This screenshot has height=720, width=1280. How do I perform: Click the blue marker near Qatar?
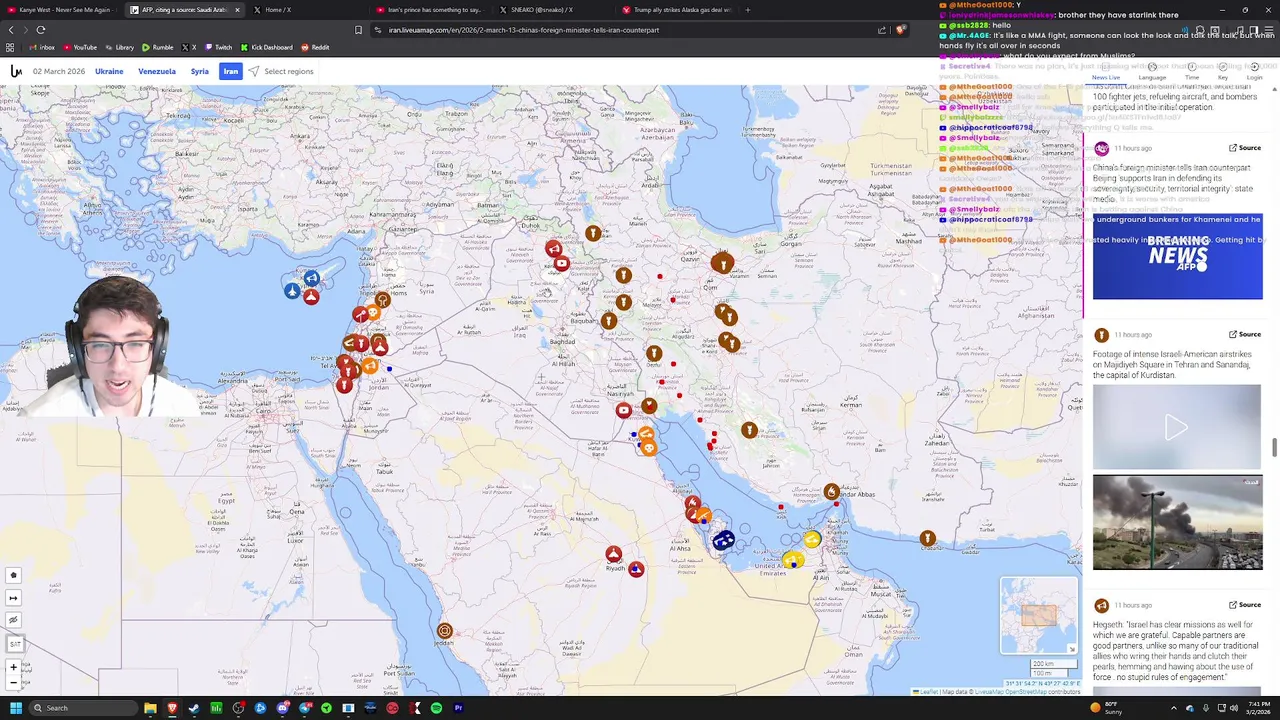pos(723,540)
